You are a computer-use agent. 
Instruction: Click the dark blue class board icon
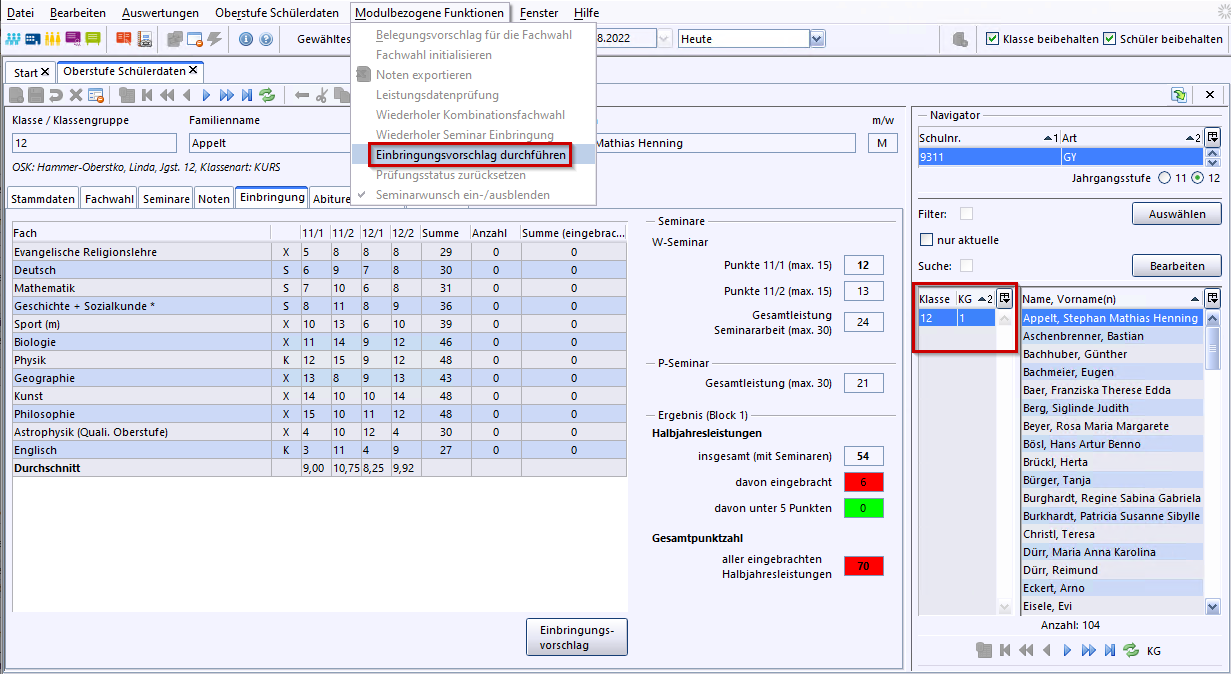pos(33,39)
